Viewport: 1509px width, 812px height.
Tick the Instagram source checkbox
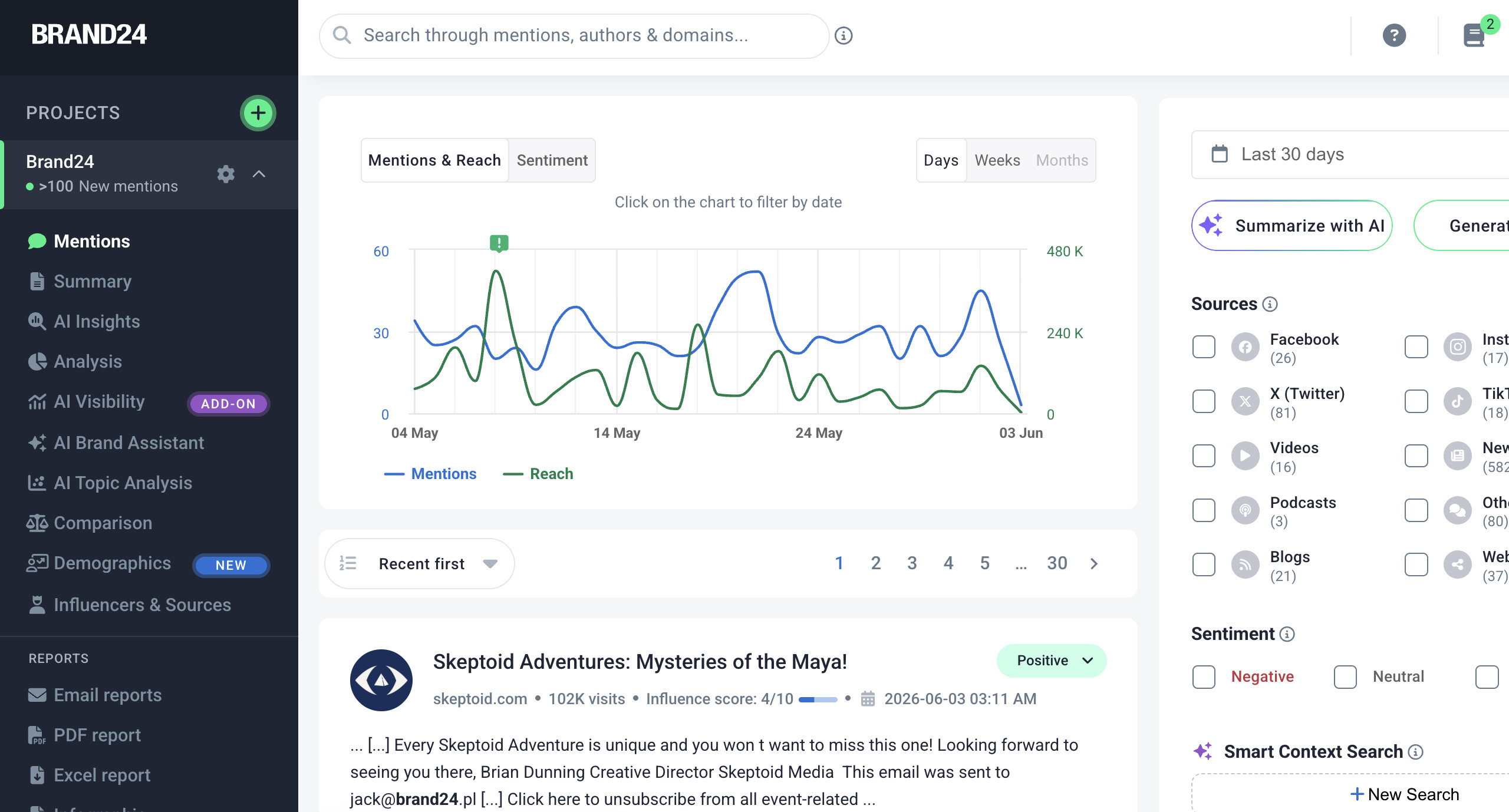(x=1416, y=348)
